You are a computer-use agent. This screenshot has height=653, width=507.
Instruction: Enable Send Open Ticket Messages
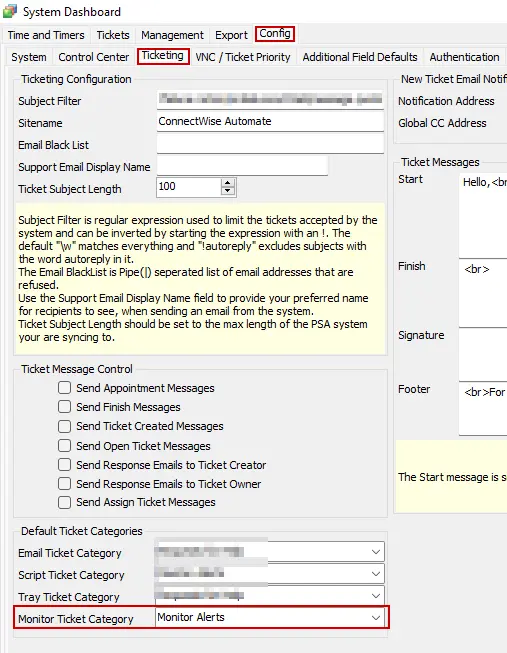[x=65, y=446]
